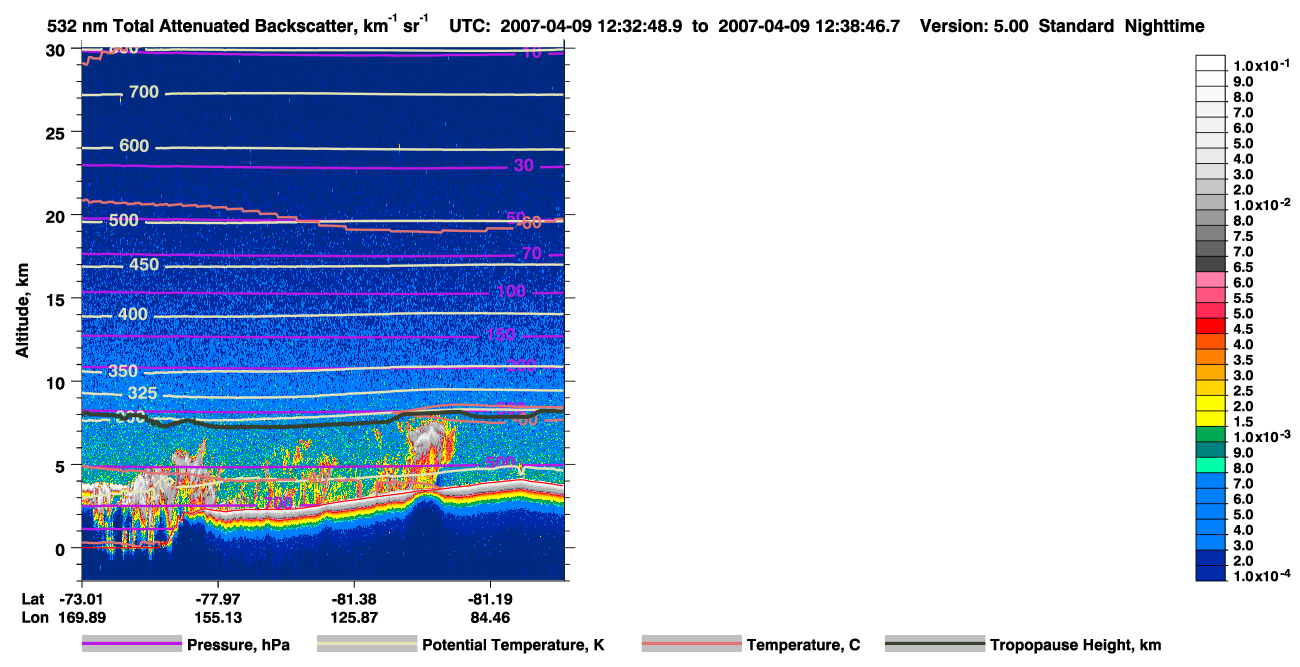Click the 700 potential temperature contour label
Image resolution: width=1300 pixels, height=667 pixels.
click(144, 92)
